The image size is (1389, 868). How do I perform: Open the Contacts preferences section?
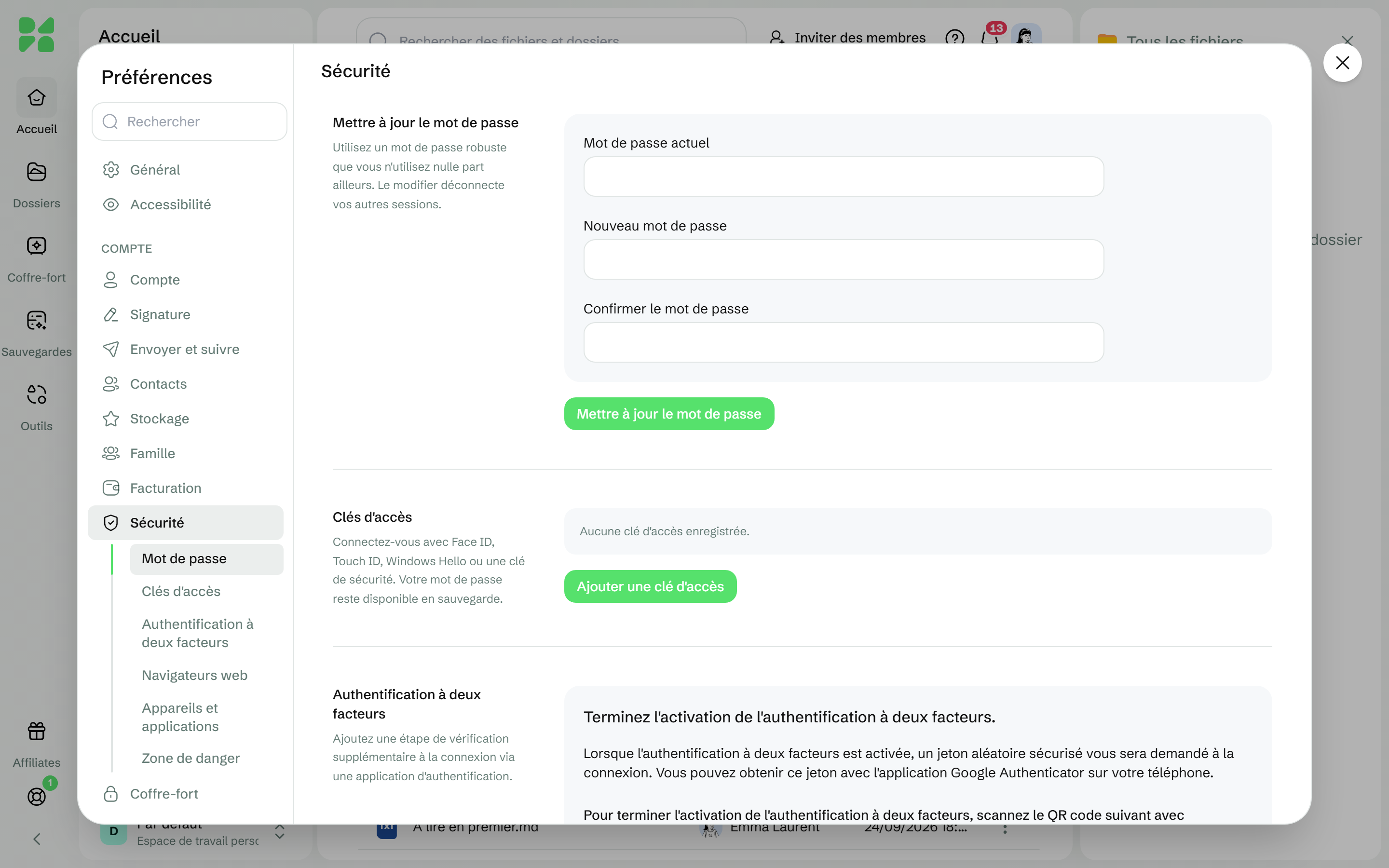(185, 384)
